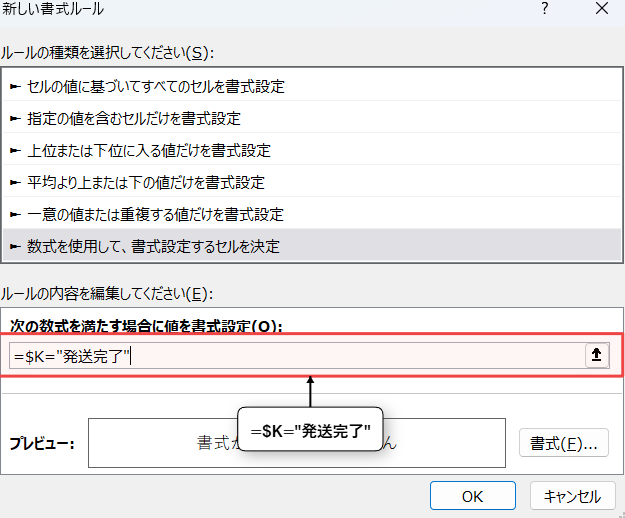
Task: Click the 次の数式を満たす場合に値を書式設定 label
Action: 146,326
